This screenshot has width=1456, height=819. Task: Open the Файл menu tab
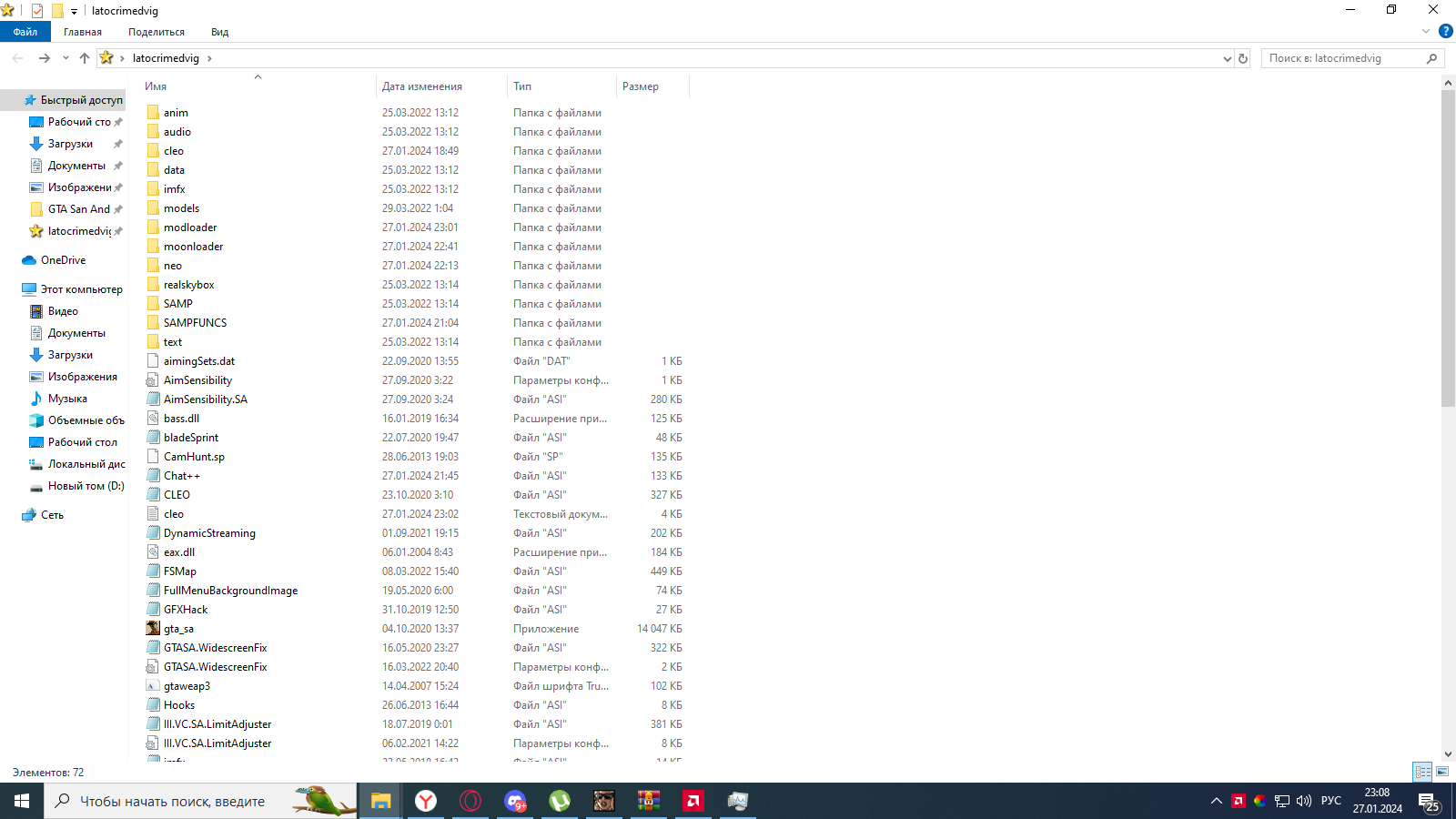click(25, 32)
